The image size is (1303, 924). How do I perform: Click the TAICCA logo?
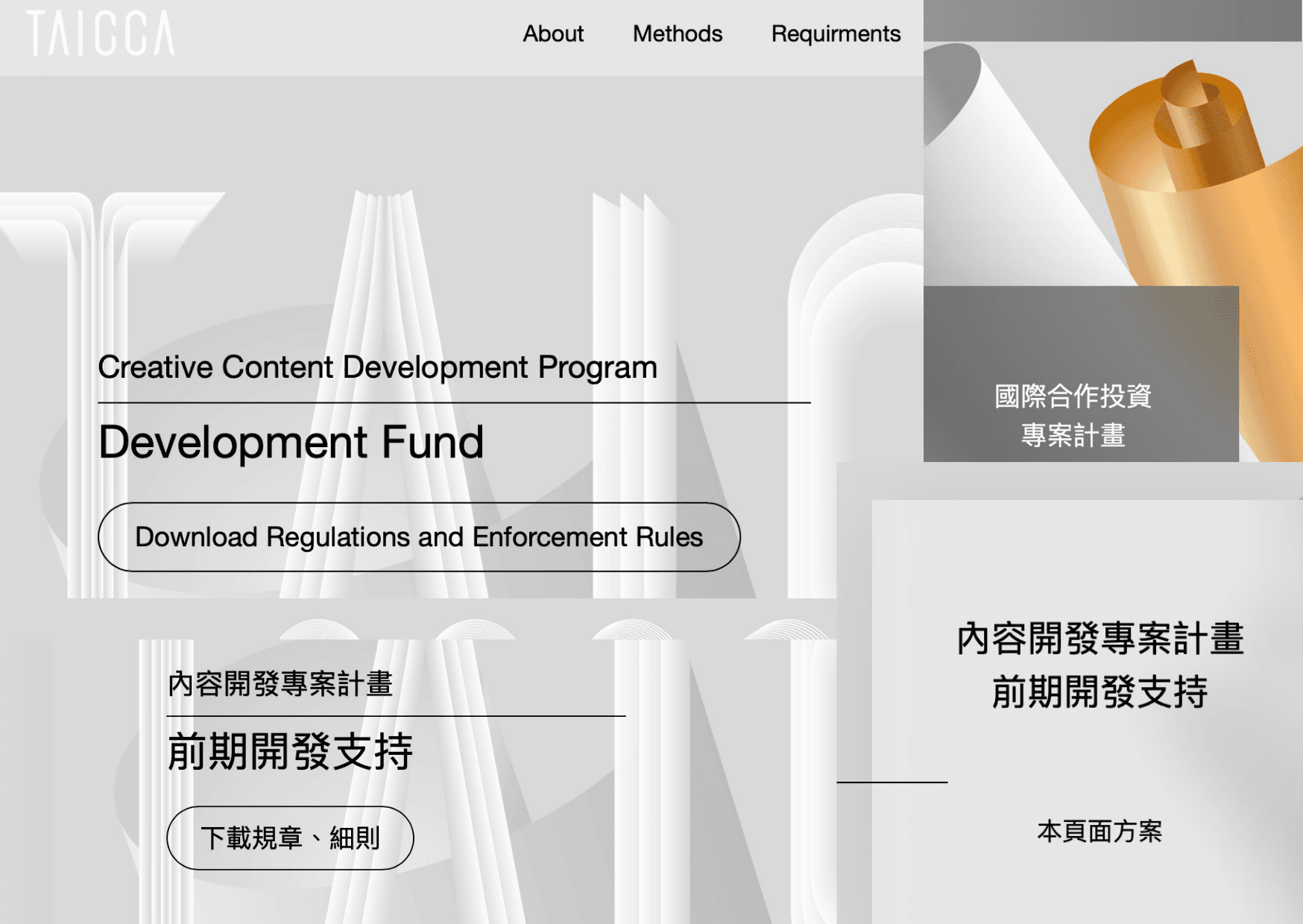pyautogui.click(x=100, y=34)
